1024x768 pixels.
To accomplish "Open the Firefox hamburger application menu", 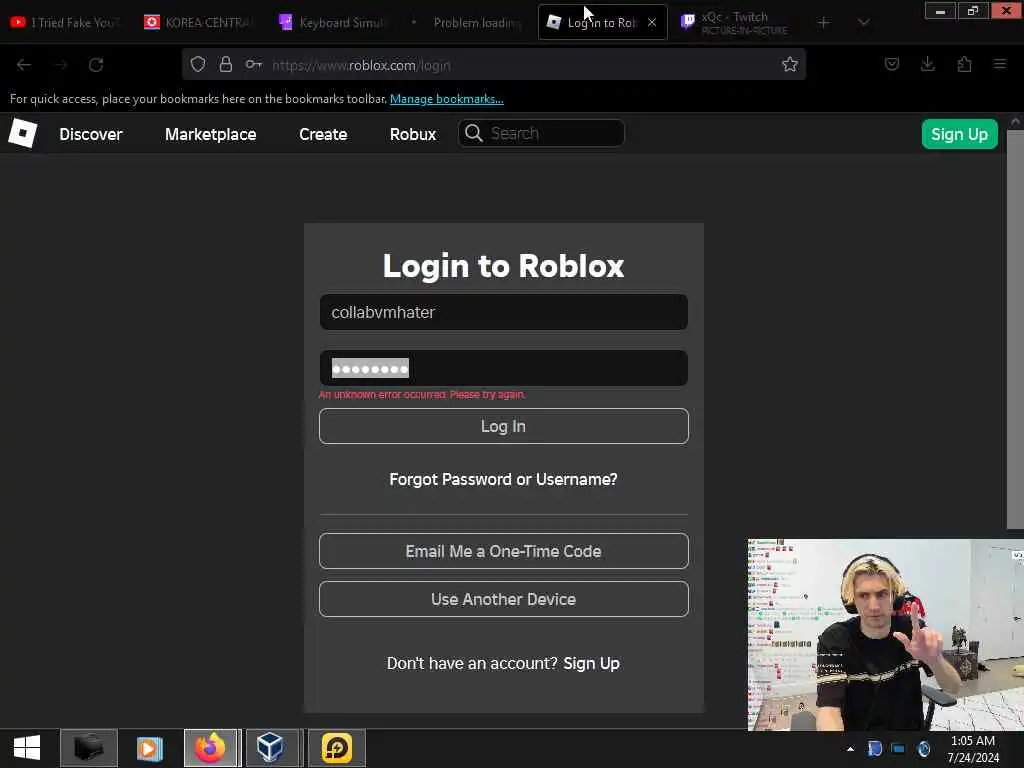I will point(1000,64).
